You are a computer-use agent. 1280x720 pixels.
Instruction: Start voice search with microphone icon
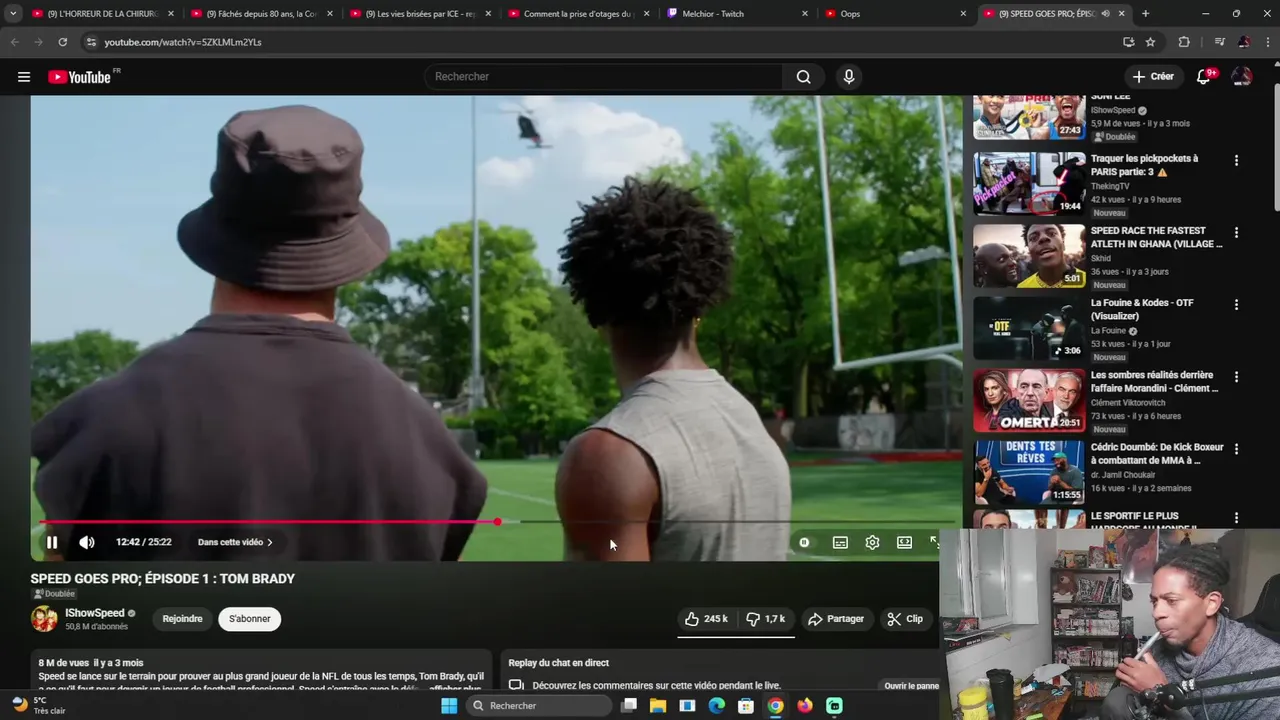click(x=849, y=77)
